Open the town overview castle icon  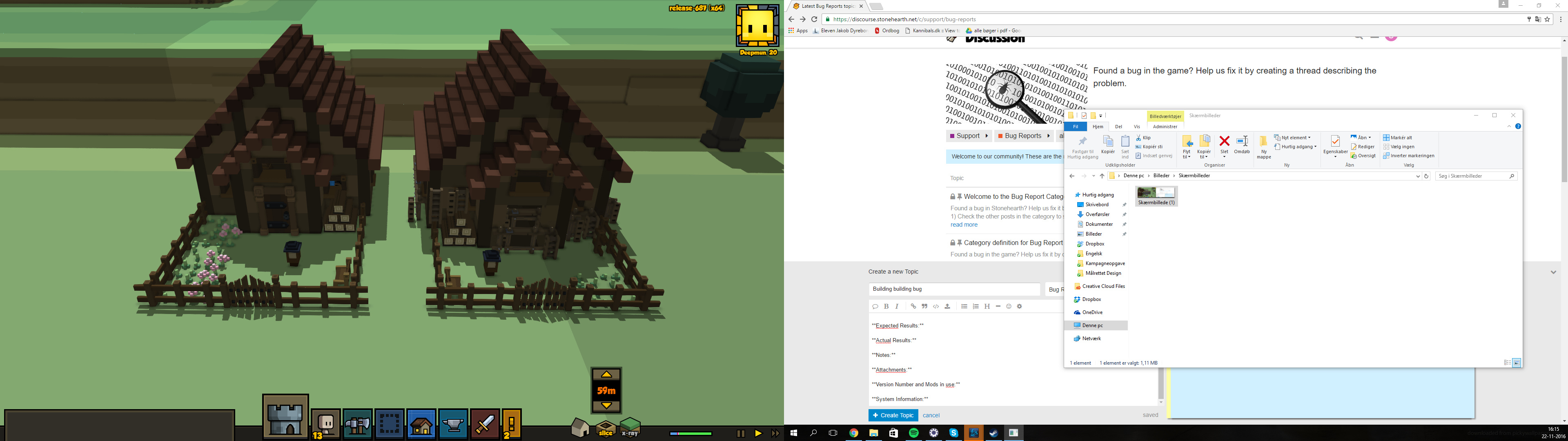pyautogui.click(x=285, y=416)
